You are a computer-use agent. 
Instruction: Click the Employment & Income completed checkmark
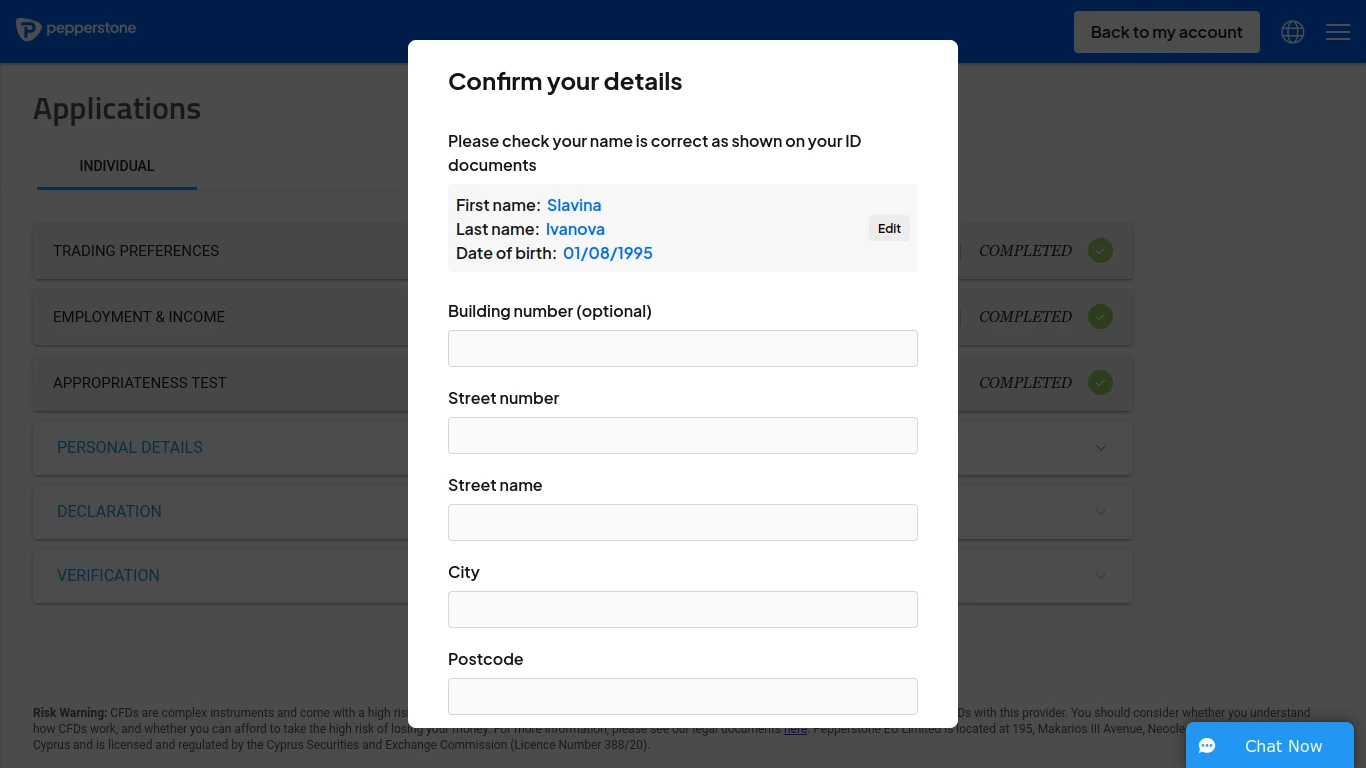click(x=1100, y=317)
